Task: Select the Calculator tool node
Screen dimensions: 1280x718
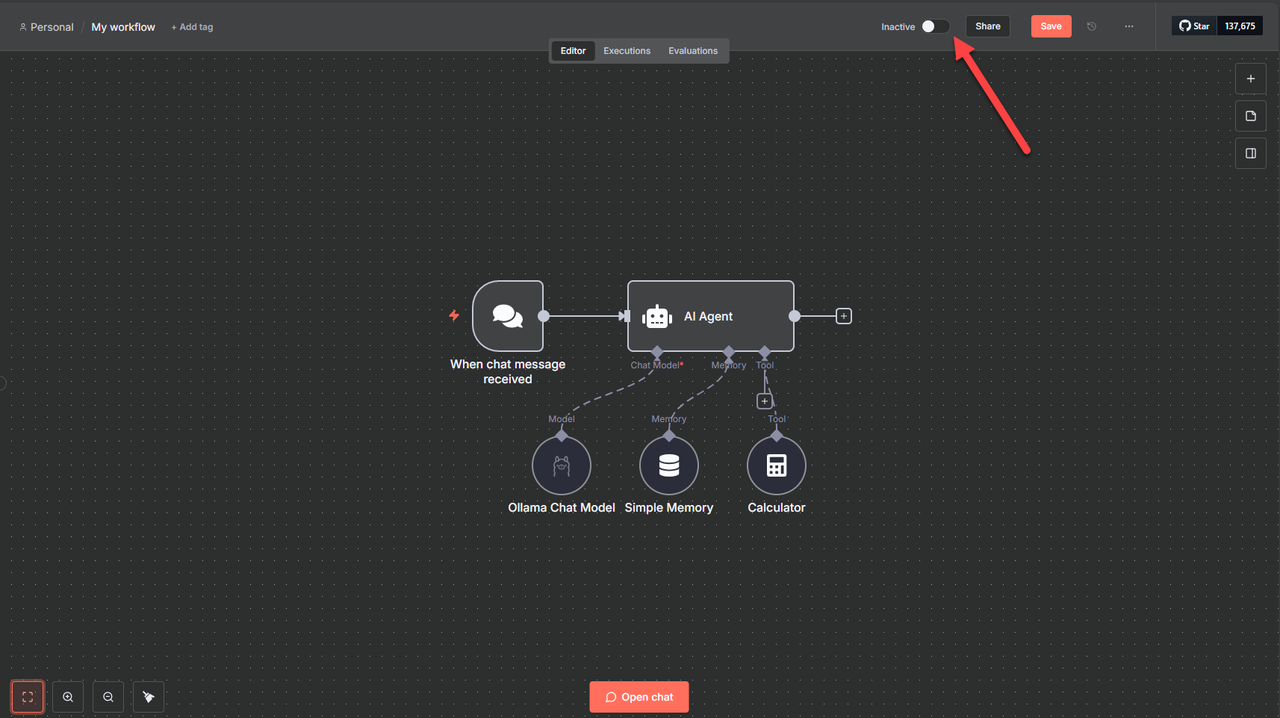Action: click(x=776, y=465)
